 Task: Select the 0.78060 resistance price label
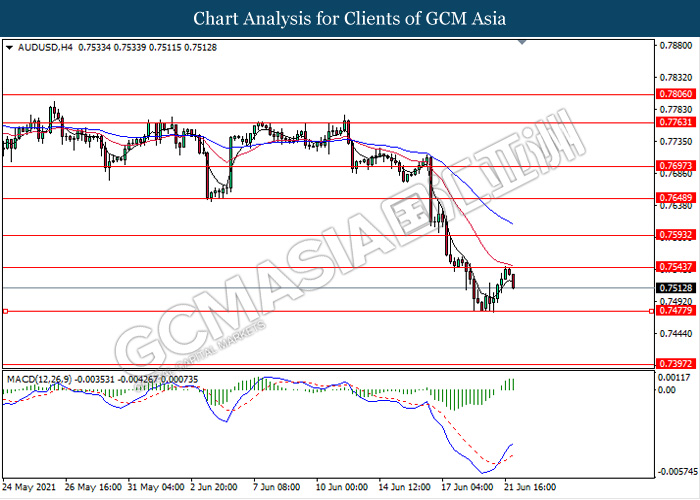click(676, 94)
